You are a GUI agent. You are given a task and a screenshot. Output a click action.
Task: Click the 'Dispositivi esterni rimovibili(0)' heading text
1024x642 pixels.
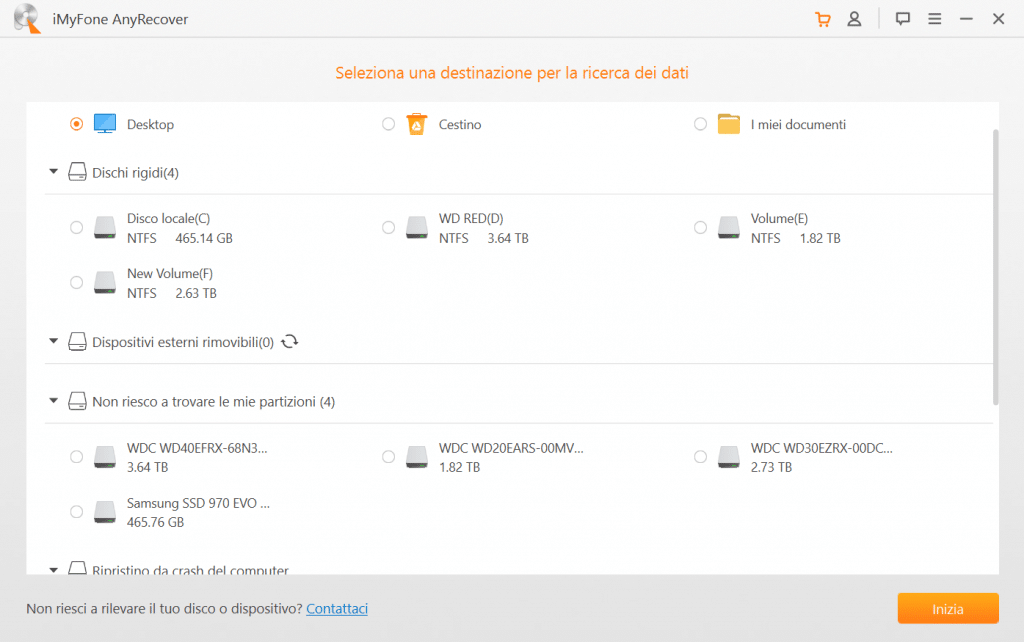tap(183, 342)
